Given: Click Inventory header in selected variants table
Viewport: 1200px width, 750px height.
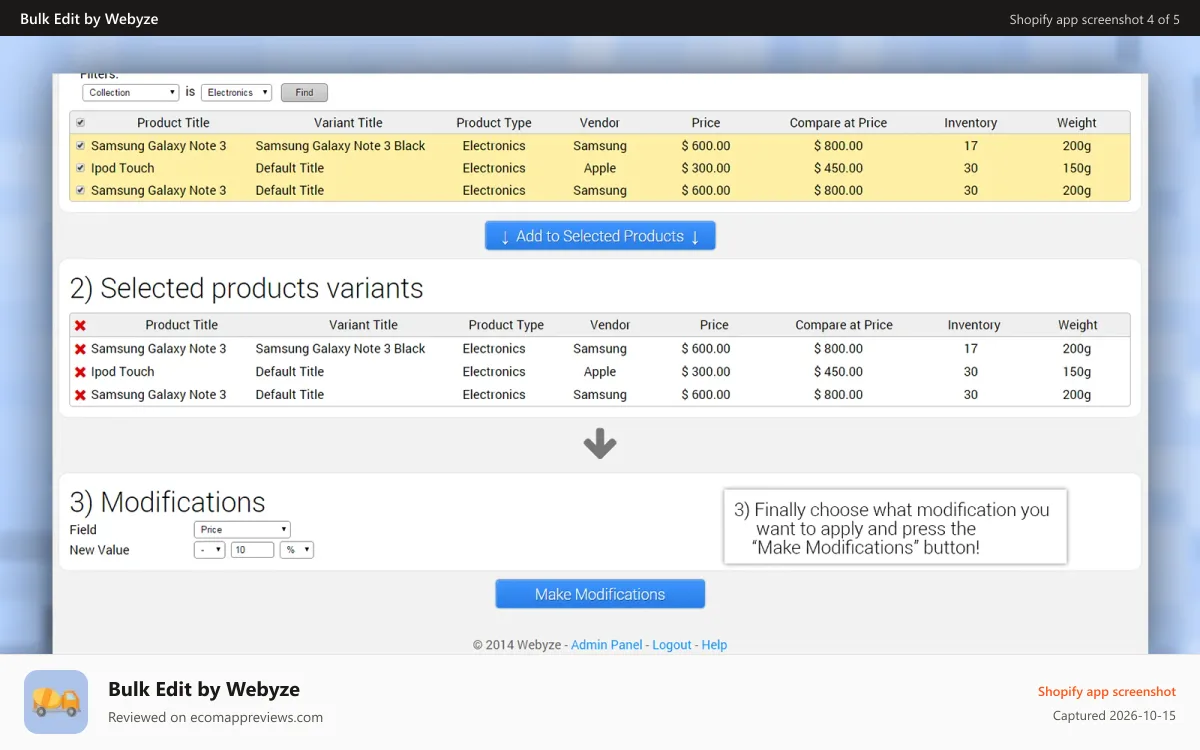Looking at the screenshot, I should pos(974,325).
